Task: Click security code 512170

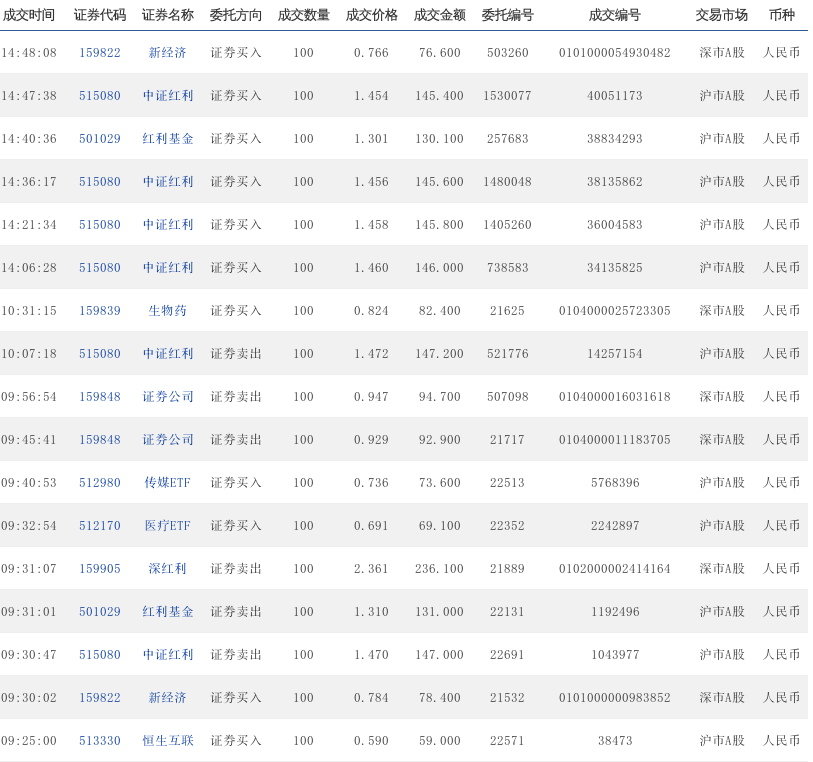Action: (100, 526)
